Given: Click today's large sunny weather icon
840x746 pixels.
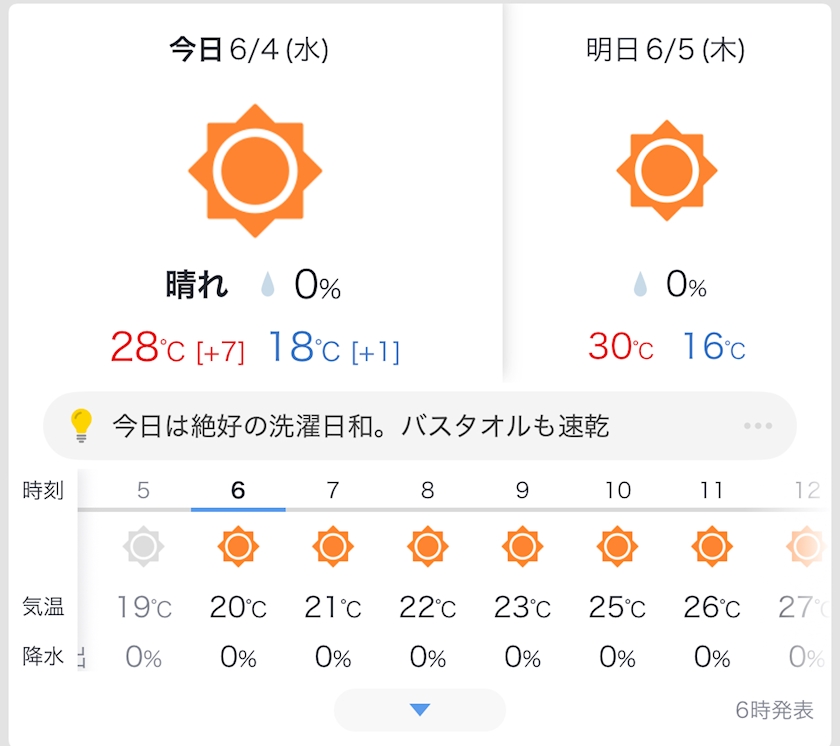Looking at the screenshot, I should coord(255,171).
